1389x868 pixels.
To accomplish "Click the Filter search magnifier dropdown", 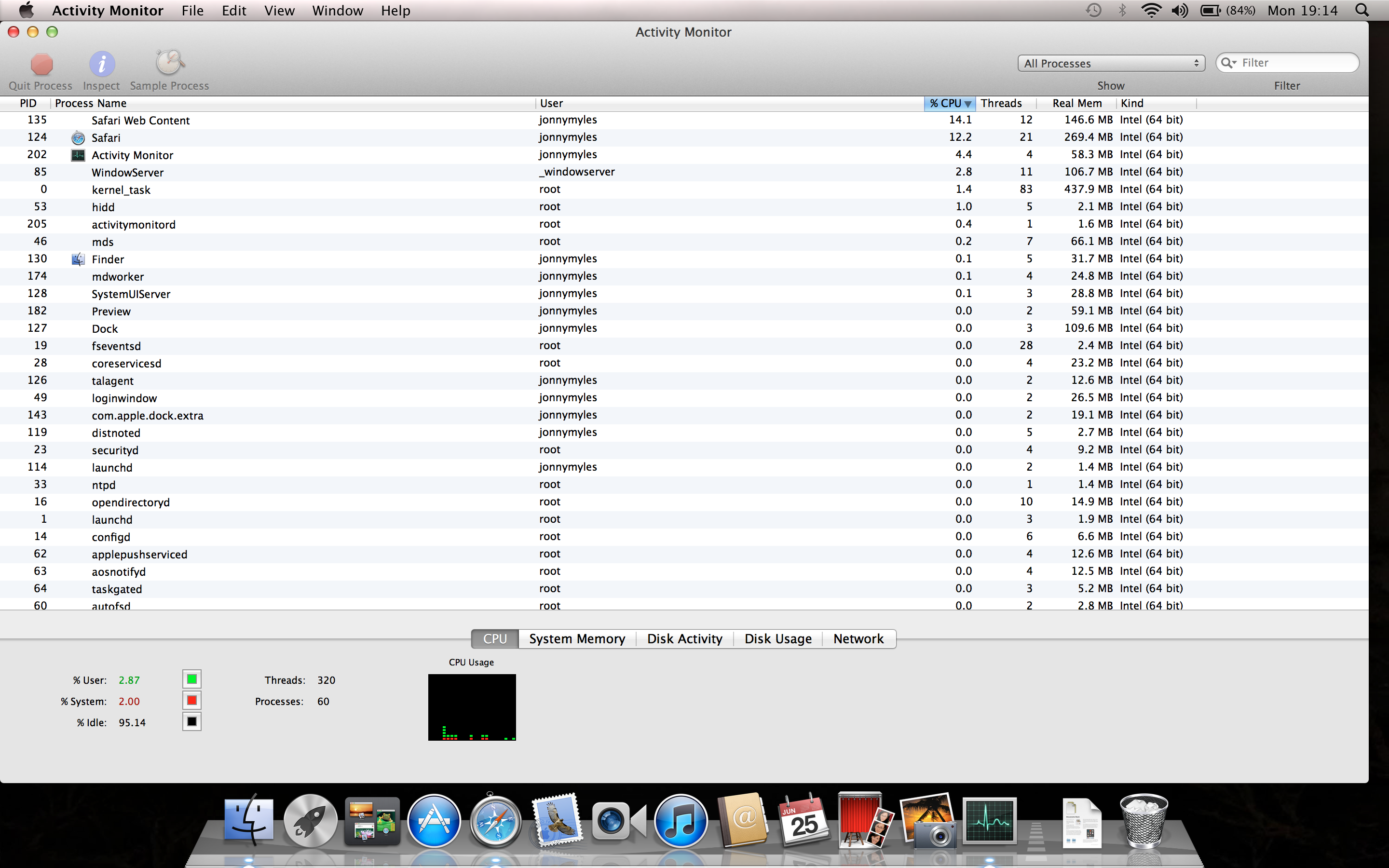I will coord(1229,63).
